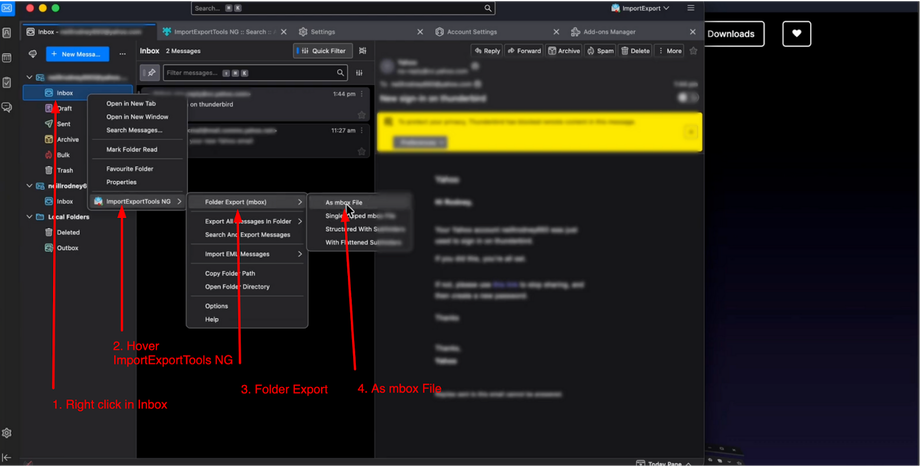Archive the open message

(564, 51)
